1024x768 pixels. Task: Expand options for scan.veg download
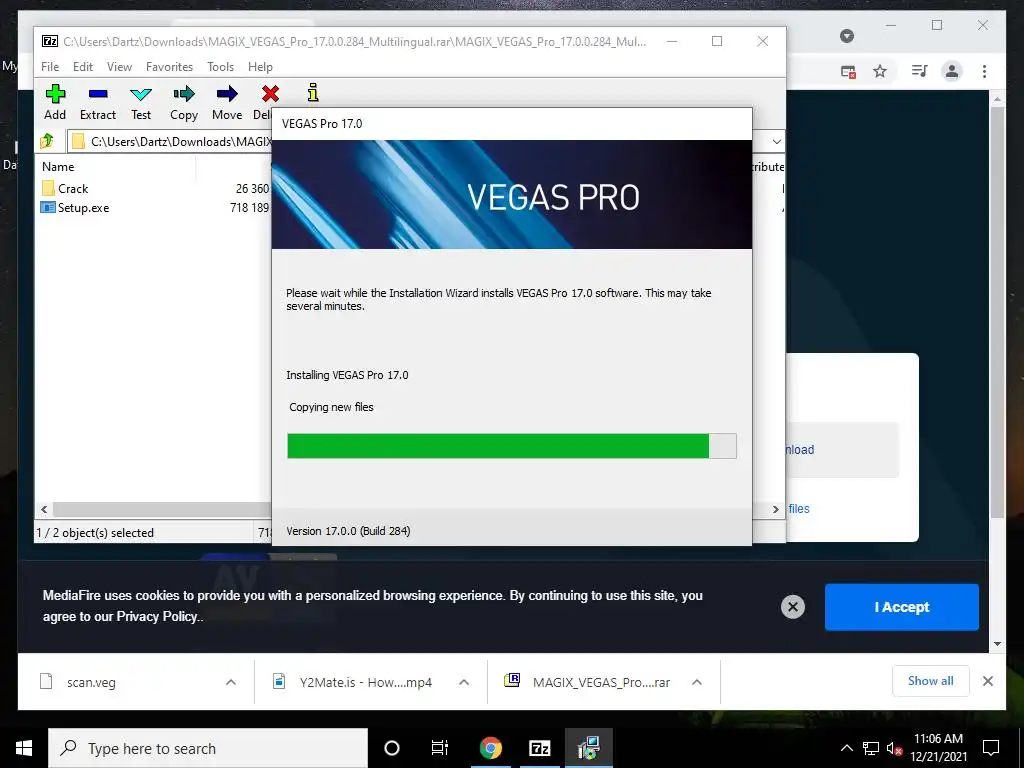(231, 682)
